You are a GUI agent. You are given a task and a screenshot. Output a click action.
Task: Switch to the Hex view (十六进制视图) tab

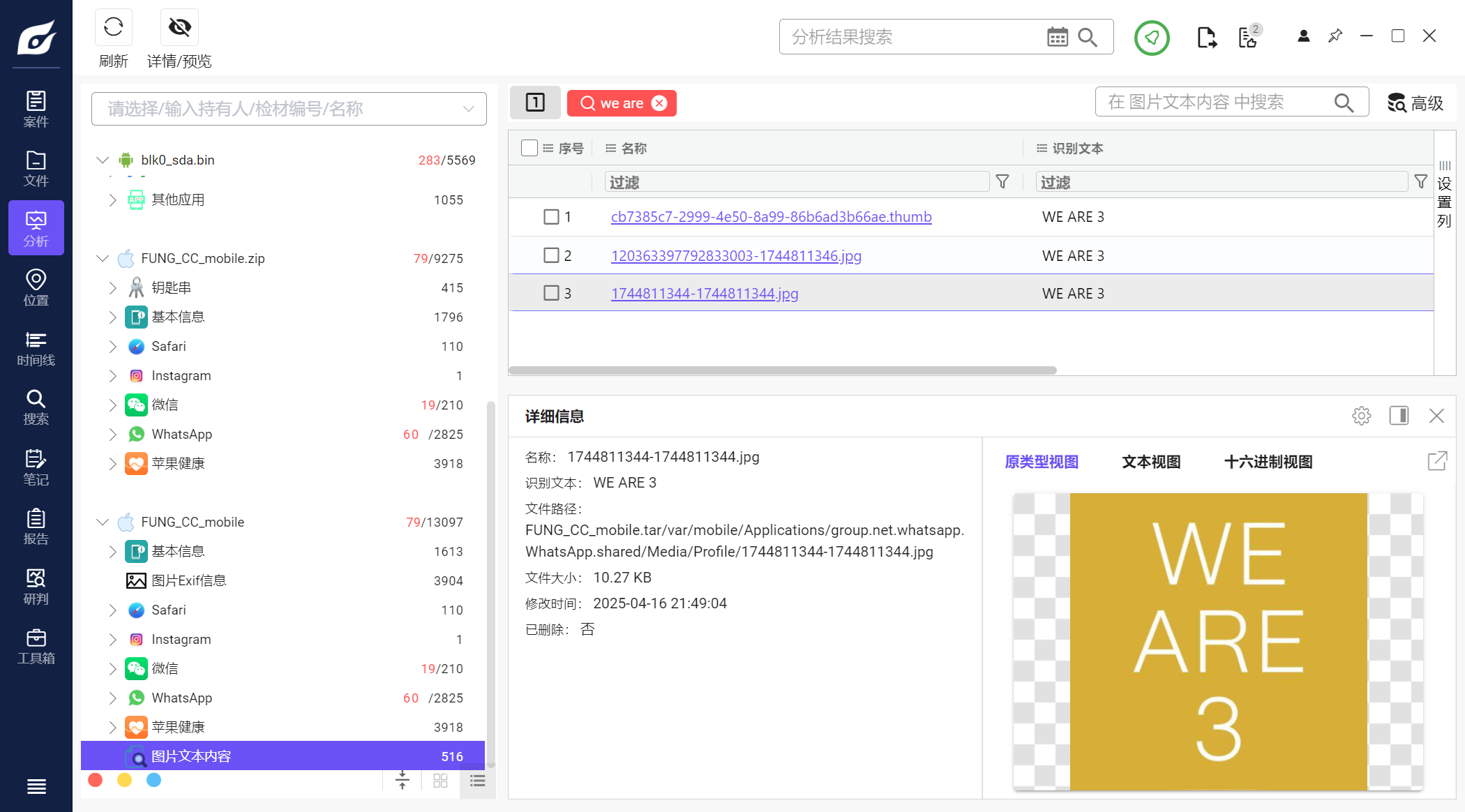1268,462
